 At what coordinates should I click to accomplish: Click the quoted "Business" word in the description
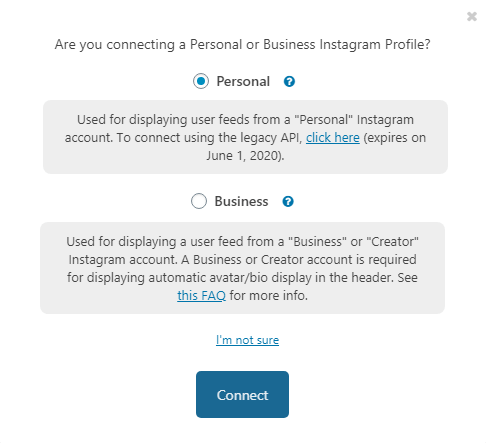point(317,241)
